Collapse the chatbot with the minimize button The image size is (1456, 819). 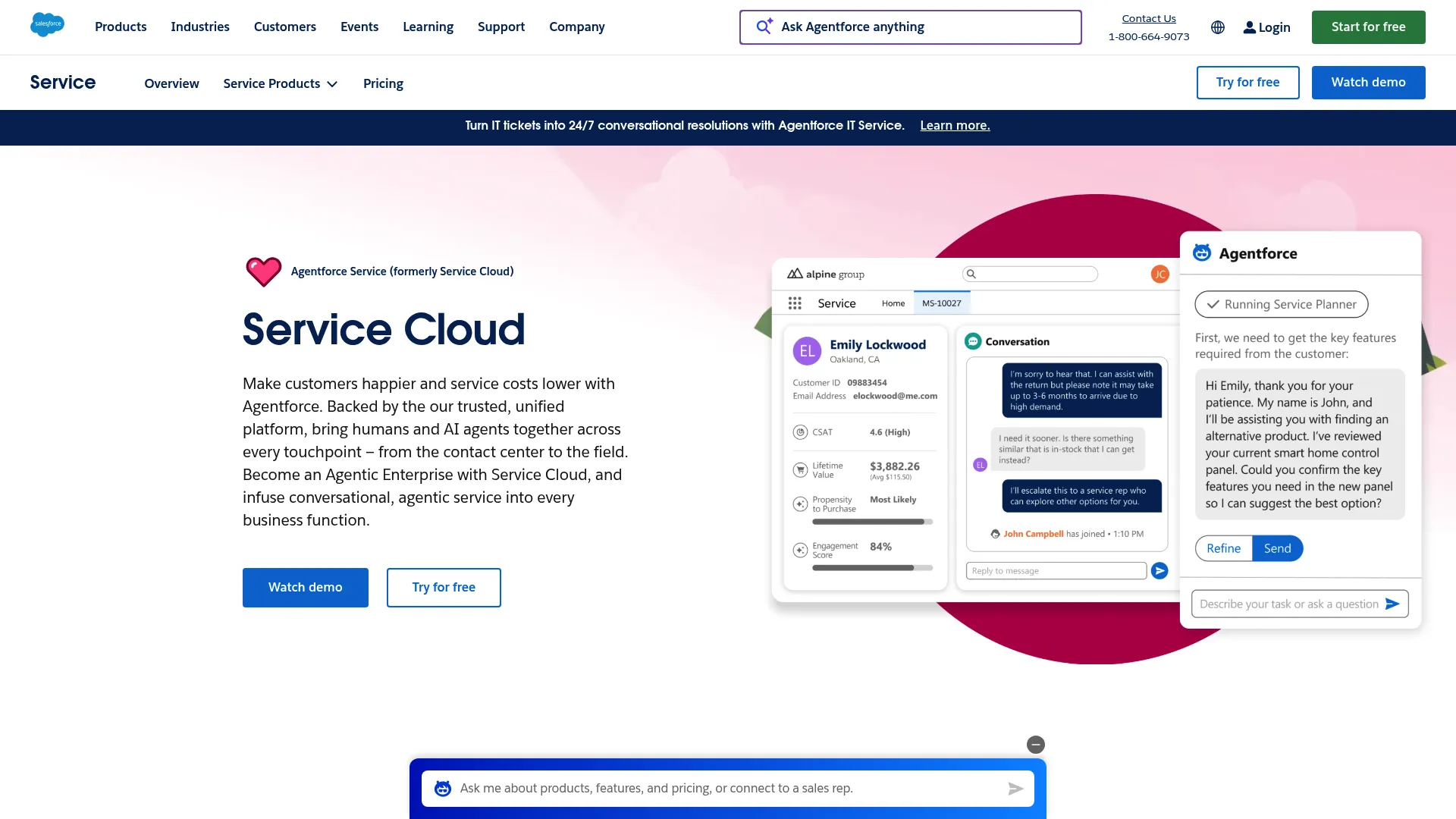[x=1036, y=745]
